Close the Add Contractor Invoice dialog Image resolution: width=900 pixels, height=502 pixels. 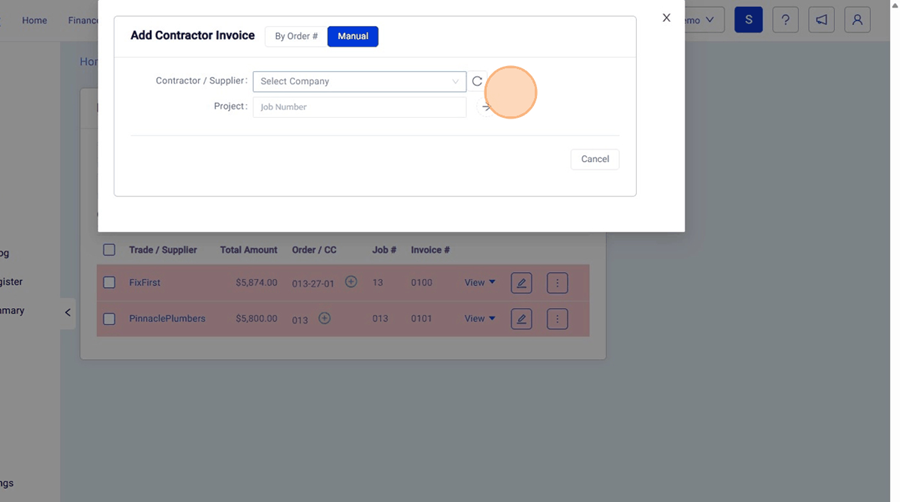[x=666, y=18]
